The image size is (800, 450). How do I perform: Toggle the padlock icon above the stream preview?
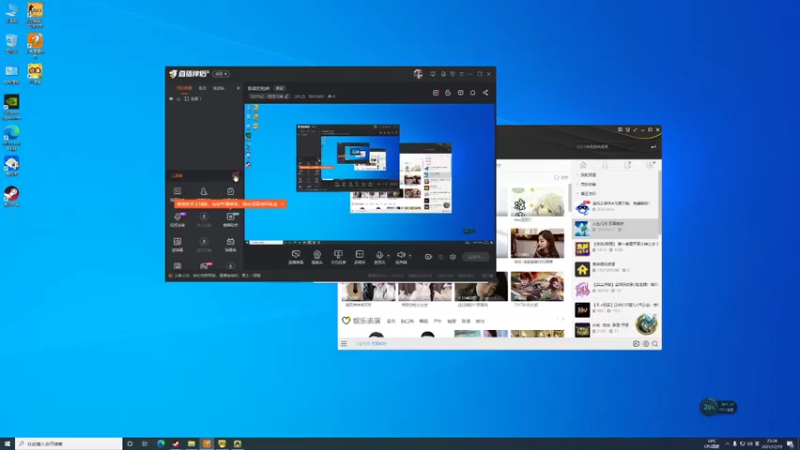tap(448, 93)
